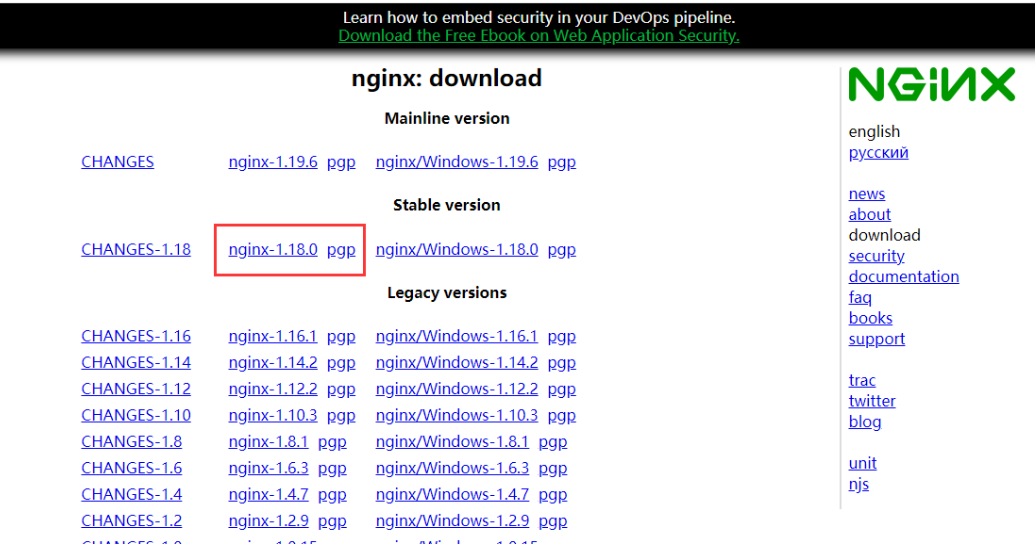
Task: Open pgp signature for nginx-1.12.2
Action: (341, 389)
